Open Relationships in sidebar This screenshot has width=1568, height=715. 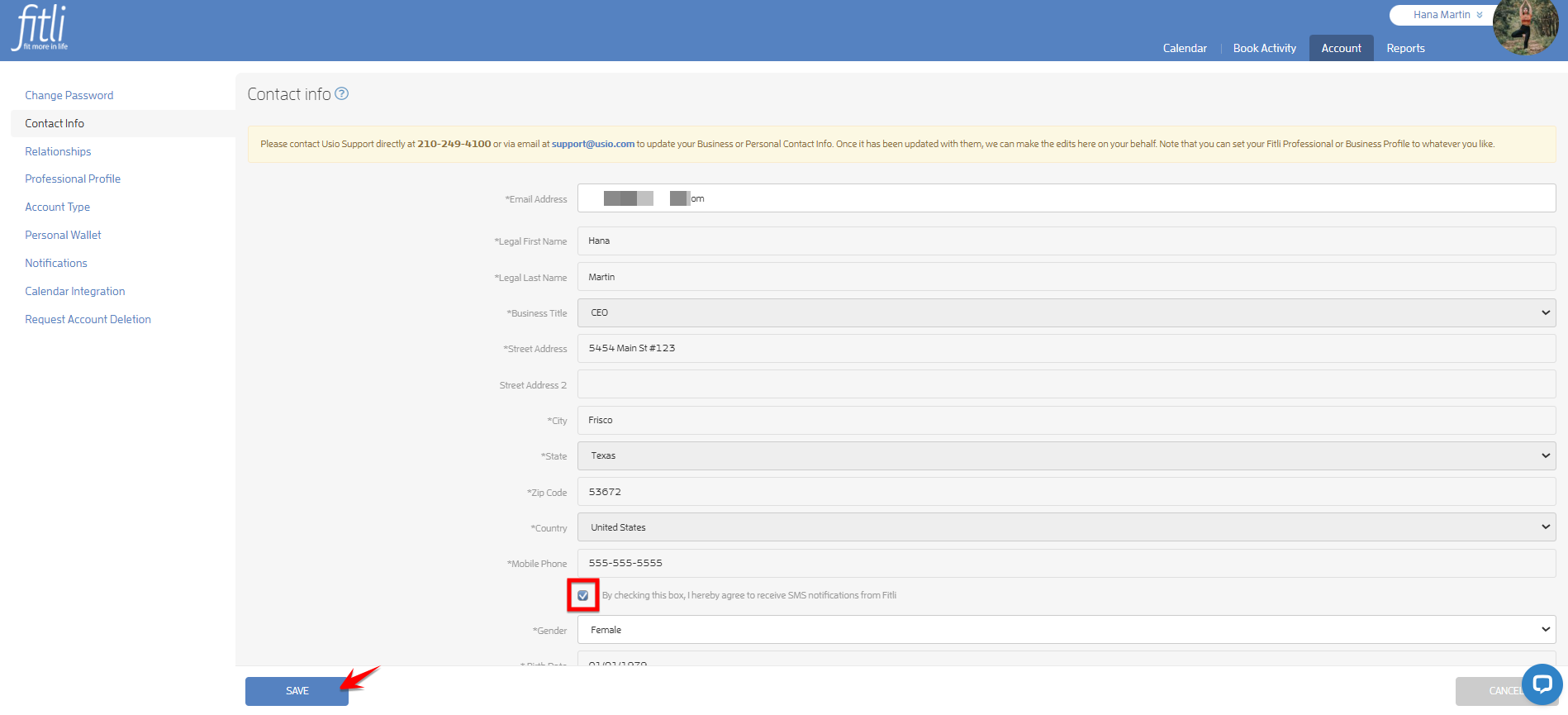point(58,151)
